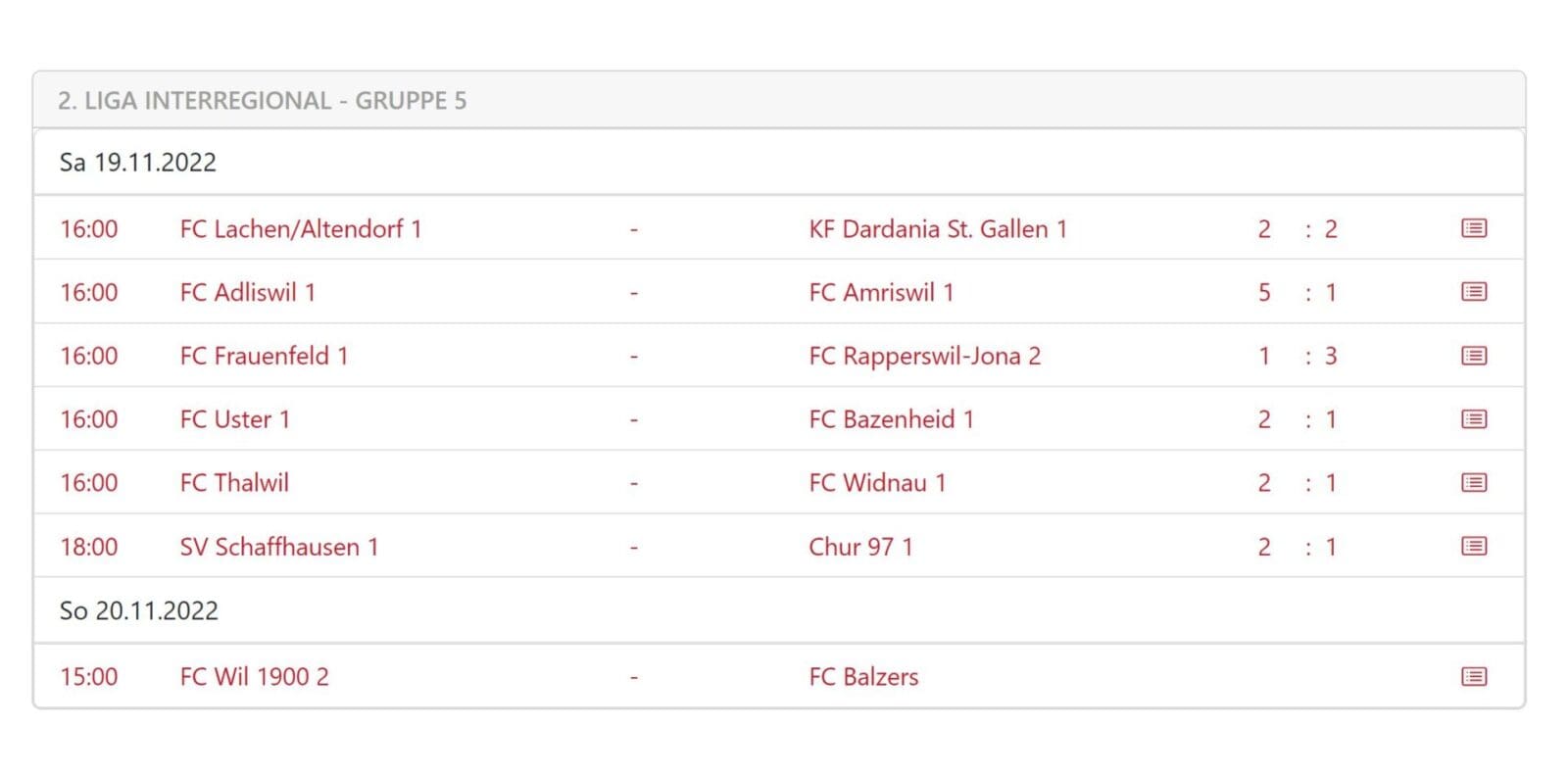Click the Chur 97 1 team link
1568x776 pixels.
click(860, 547)
